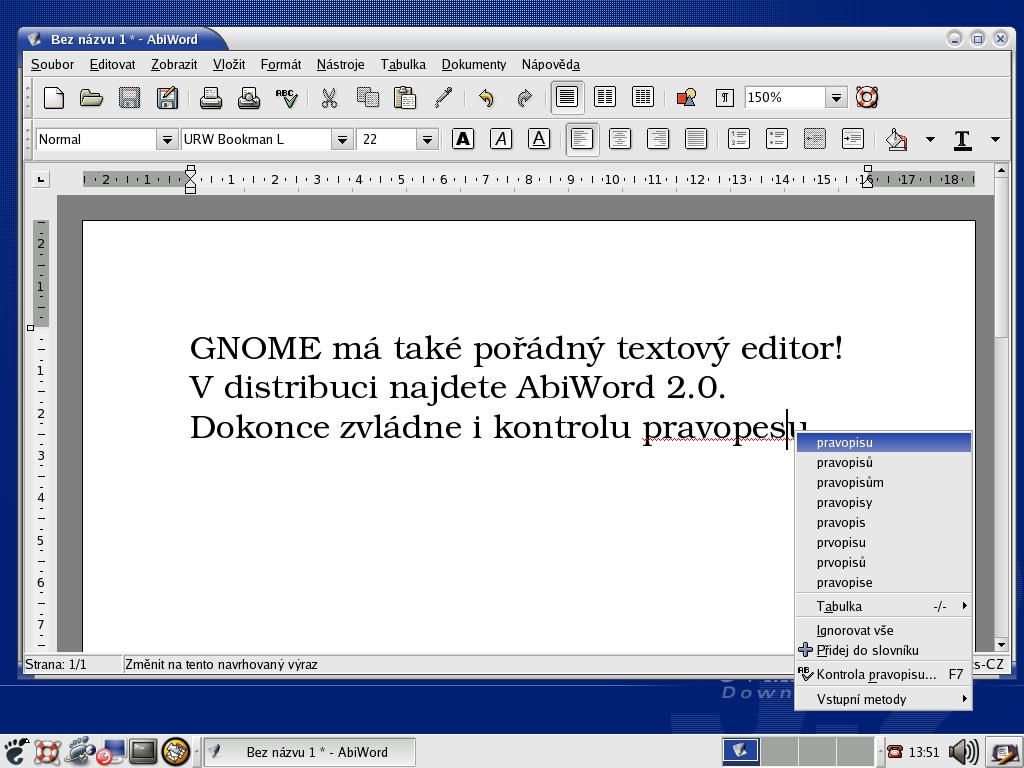Open the Zobrazit menu
Viewport: 1024px width, 768px height.
(174, 65)
